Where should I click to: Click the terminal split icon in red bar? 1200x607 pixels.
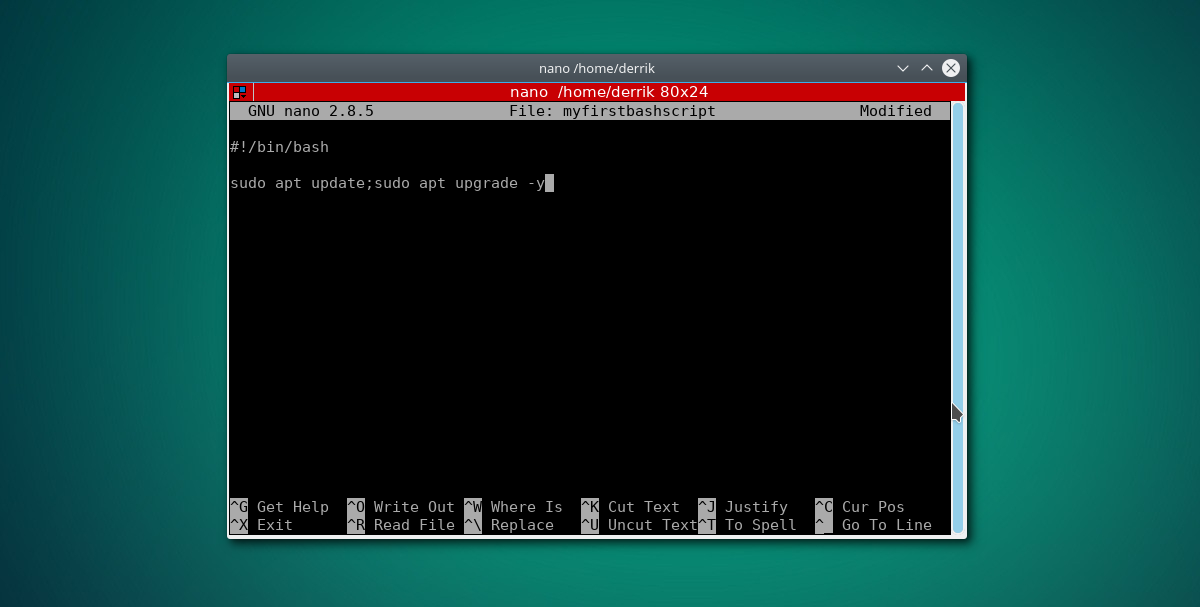point(239,92)
